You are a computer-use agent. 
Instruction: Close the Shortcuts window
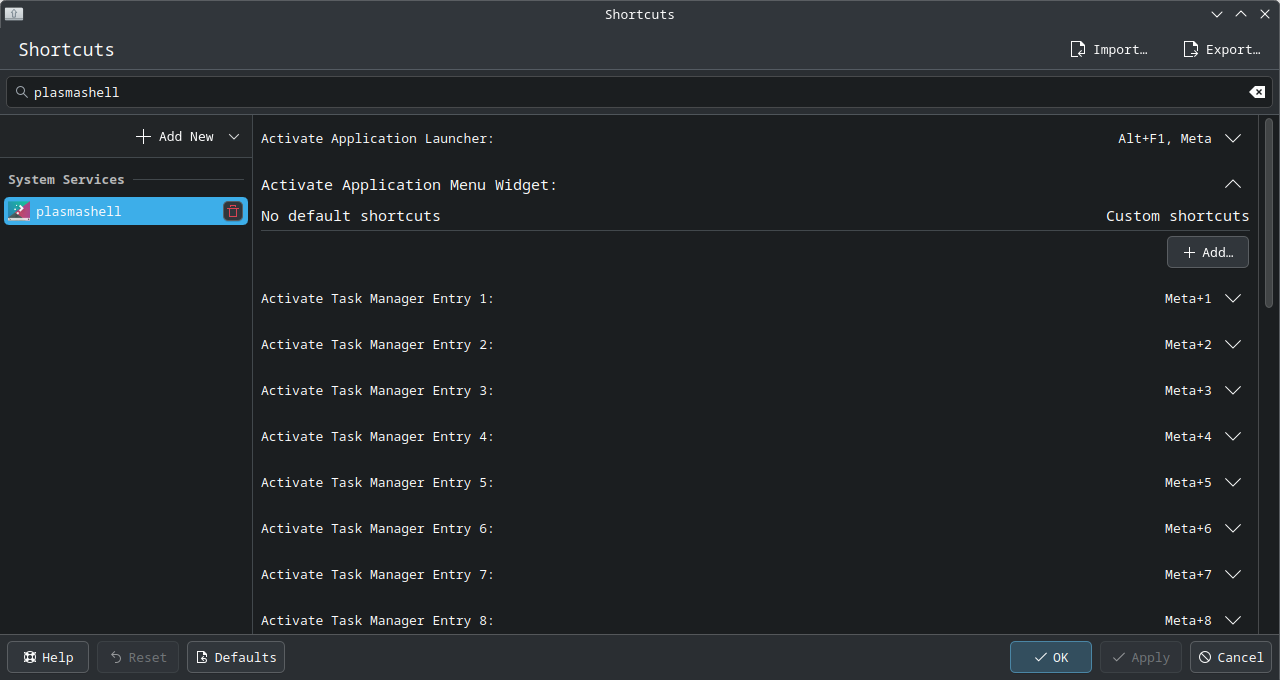(x=1265, y=14)
